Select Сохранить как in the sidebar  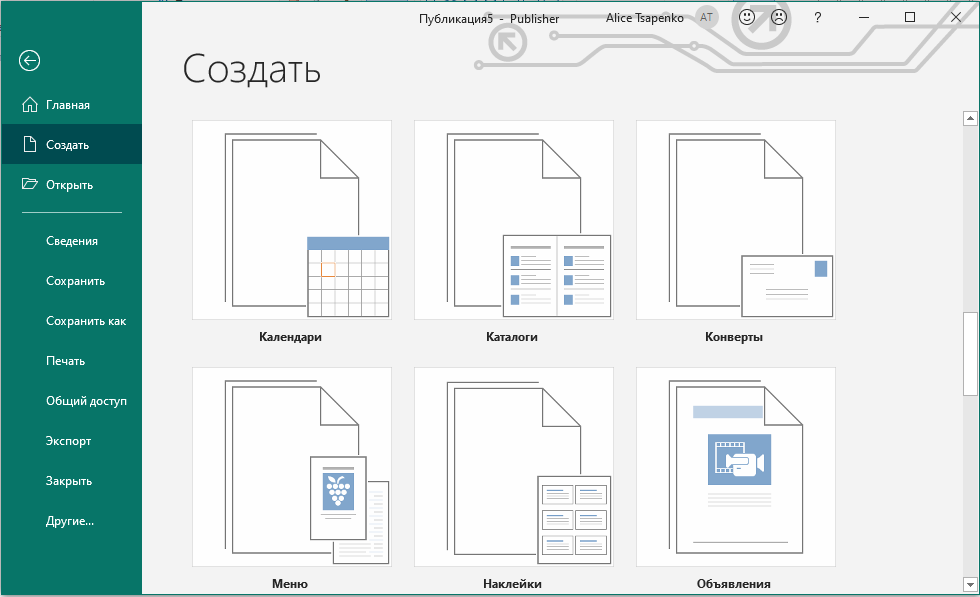point(86,321)
